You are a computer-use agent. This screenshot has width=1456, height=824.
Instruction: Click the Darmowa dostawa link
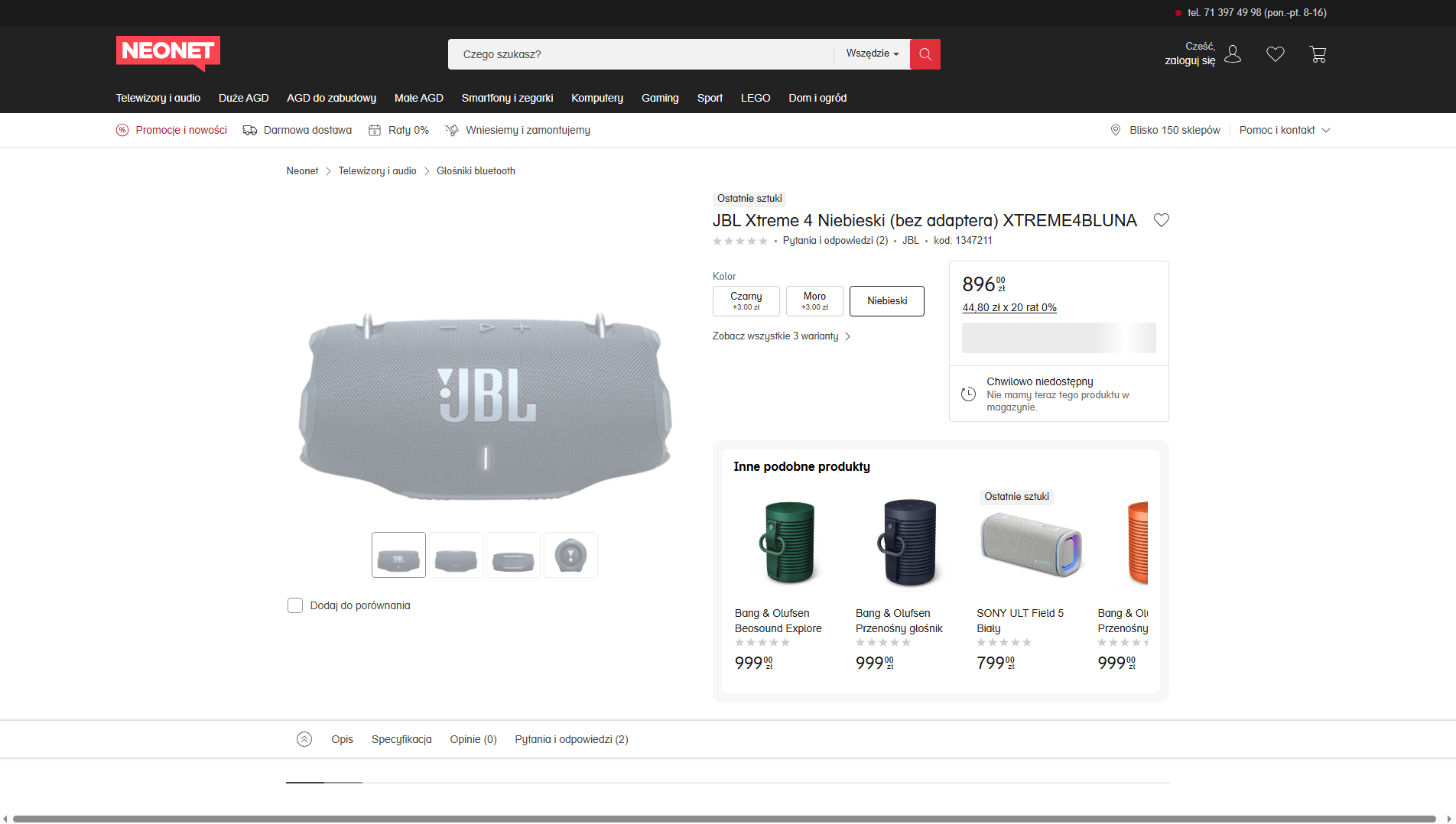pyautogui.click(x=307, y=130)
